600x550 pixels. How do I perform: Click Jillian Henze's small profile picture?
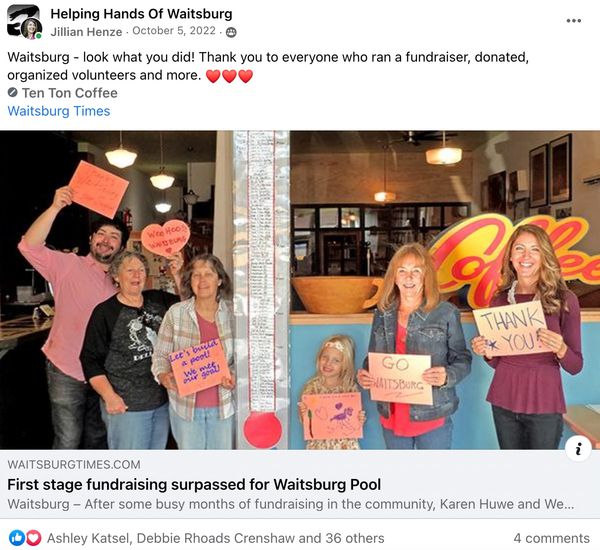coord(32,29)
